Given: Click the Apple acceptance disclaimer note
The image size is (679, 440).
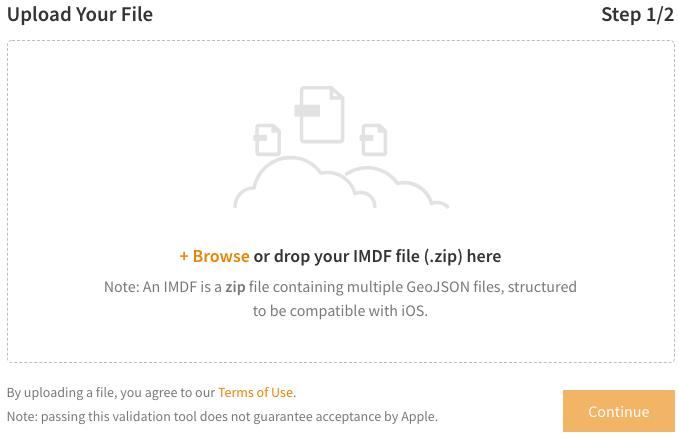Looking at the screenshot, I should click(222, 417).
